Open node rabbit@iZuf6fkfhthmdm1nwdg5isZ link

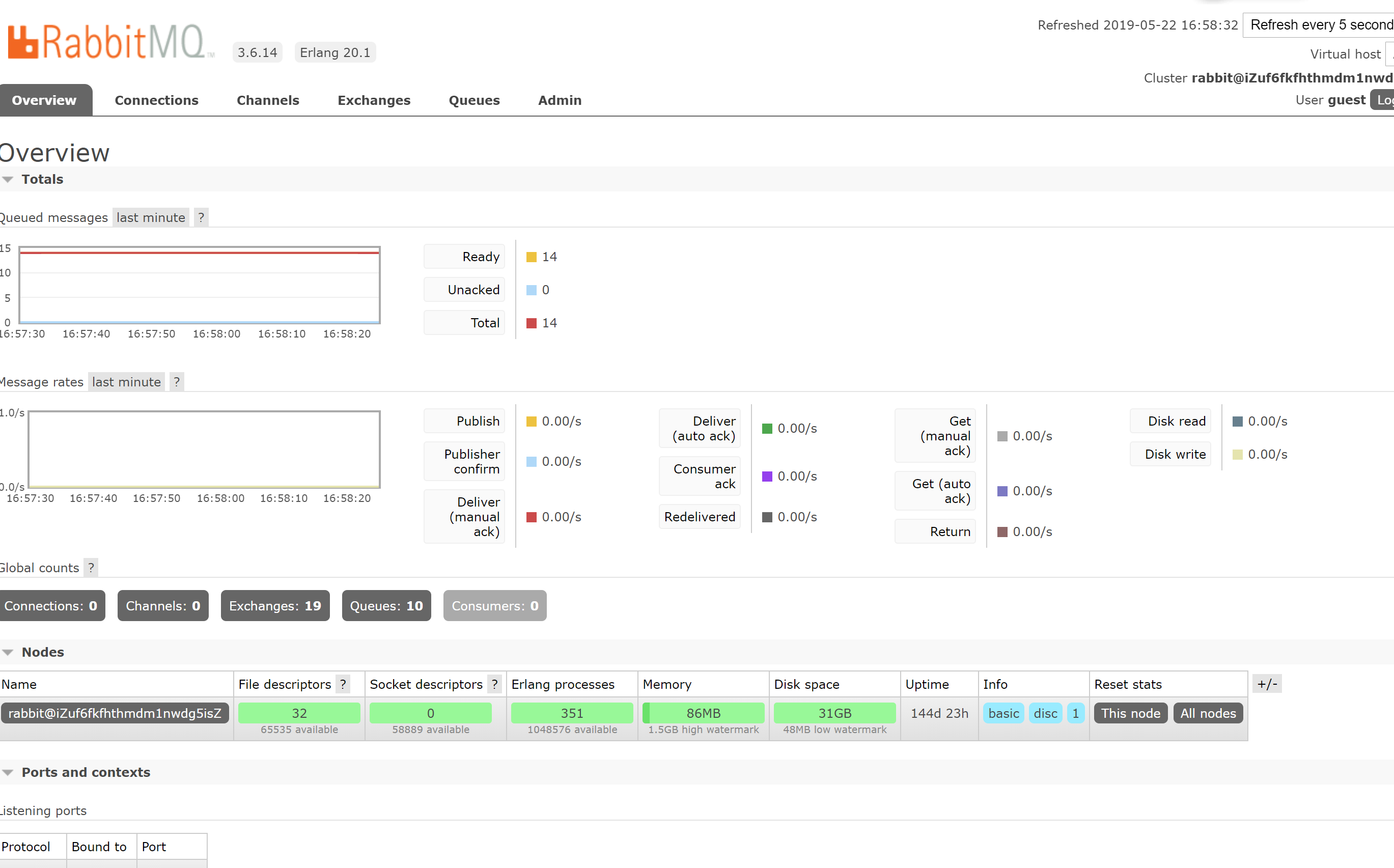[x=115, y=713]
